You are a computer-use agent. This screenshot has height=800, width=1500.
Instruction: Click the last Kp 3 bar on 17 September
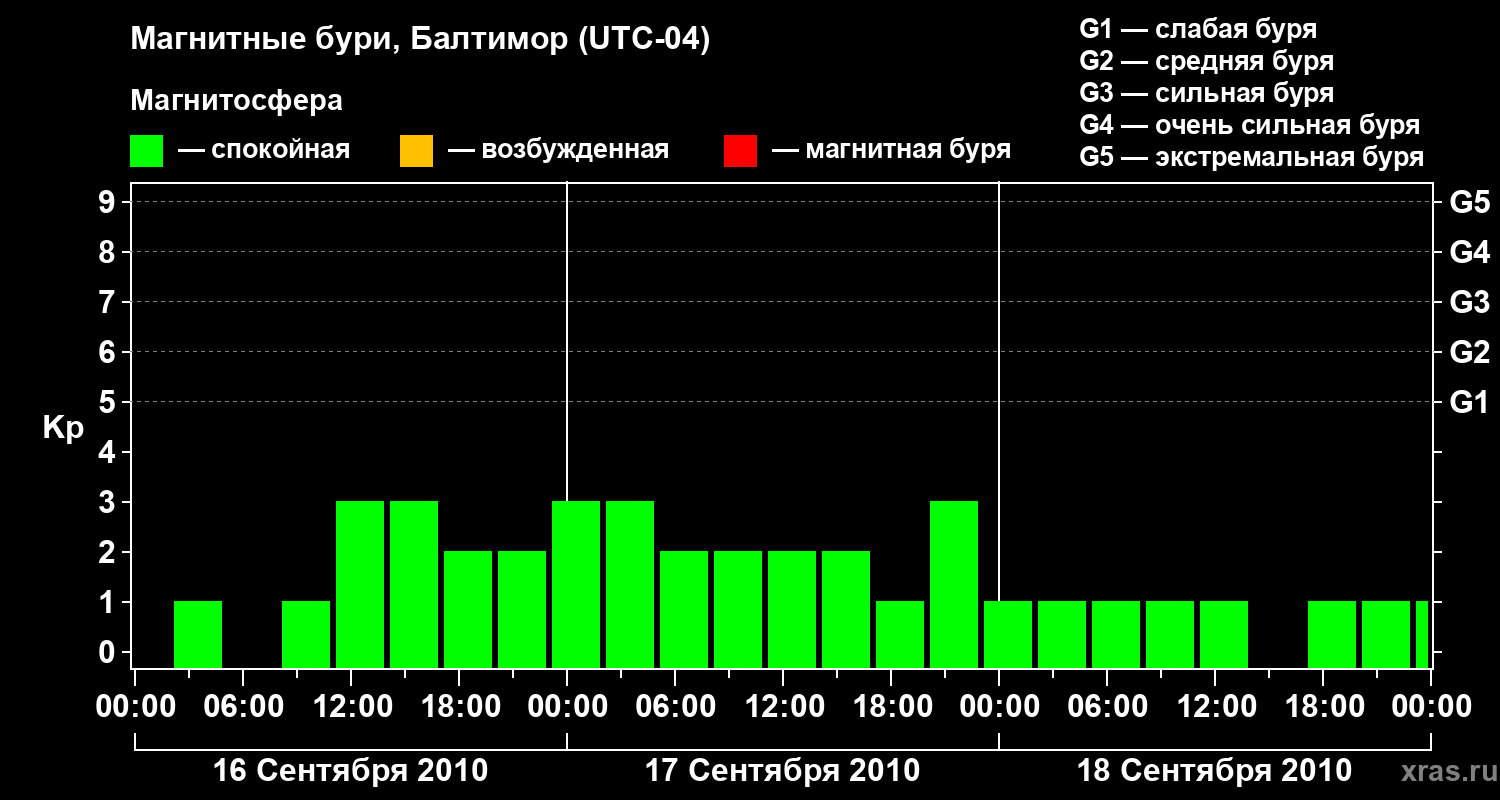point(954,584)
